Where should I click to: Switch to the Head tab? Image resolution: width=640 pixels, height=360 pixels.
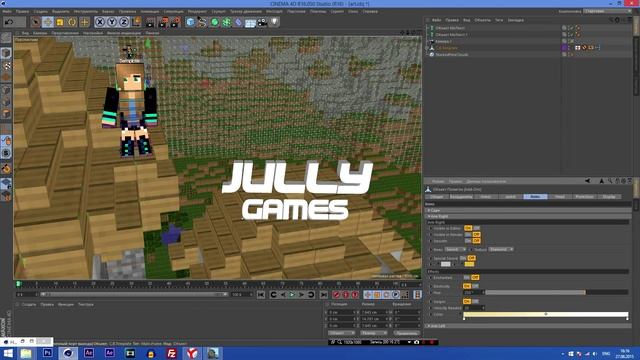click(x=560, y=197)
